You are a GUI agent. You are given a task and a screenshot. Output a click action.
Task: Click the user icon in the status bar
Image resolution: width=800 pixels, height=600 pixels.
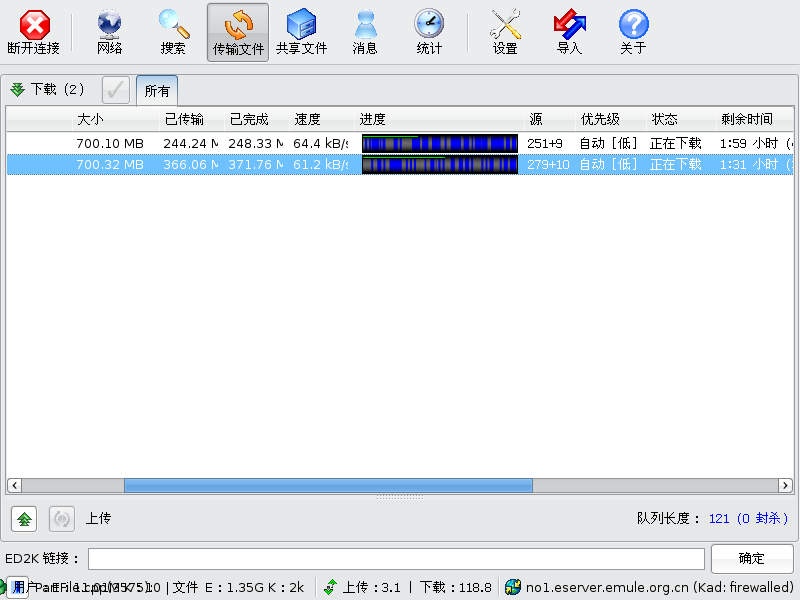(x=18, y=587)
